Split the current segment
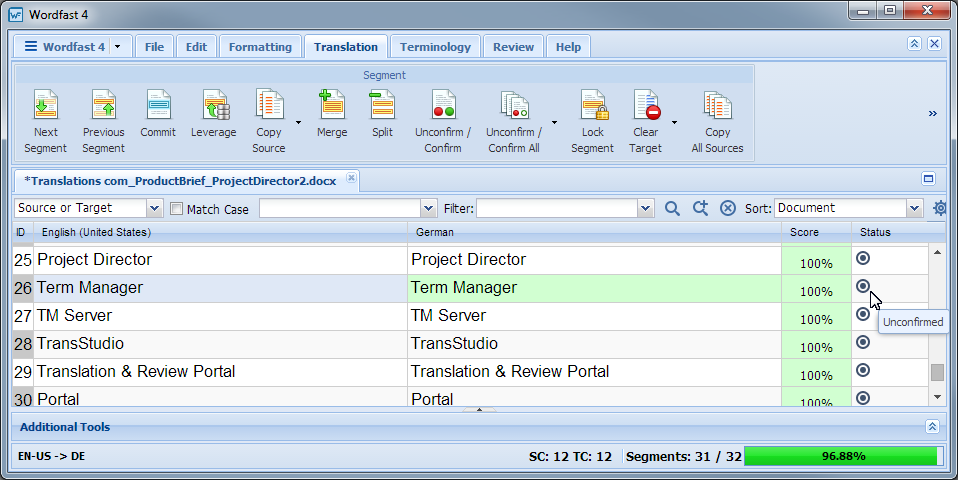 (382, 114)
